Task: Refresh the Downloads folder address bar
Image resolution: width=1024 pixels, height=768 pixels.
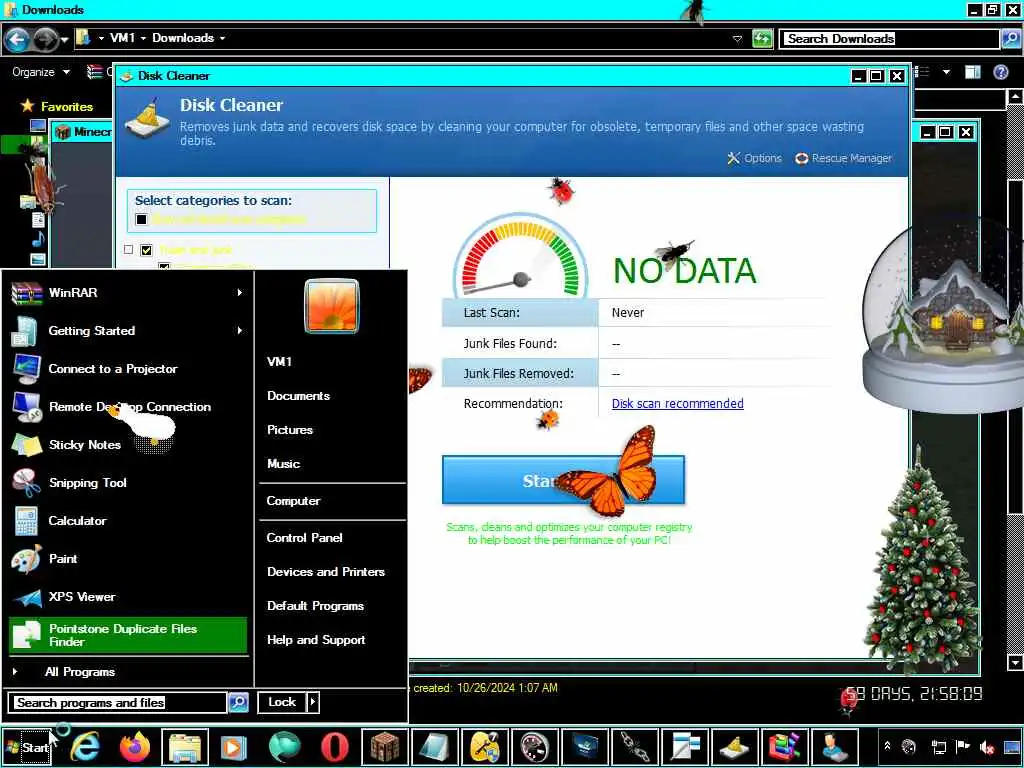Action: pyautogui.click(x=761, y=39)
